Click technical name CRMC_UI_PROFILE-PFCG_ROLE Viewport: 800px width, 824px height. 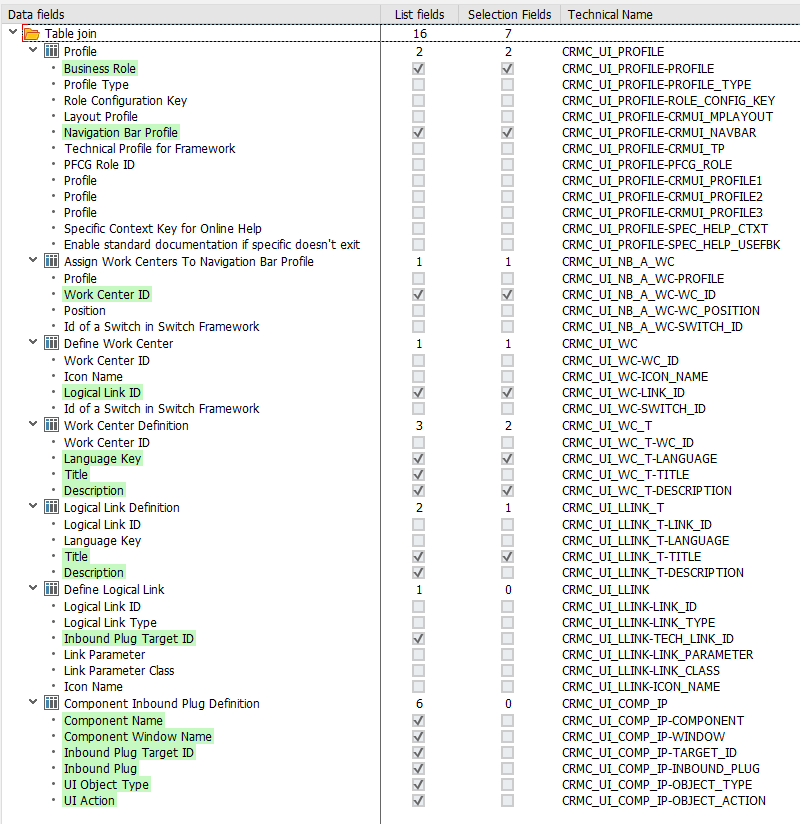(x=647, y=164)
